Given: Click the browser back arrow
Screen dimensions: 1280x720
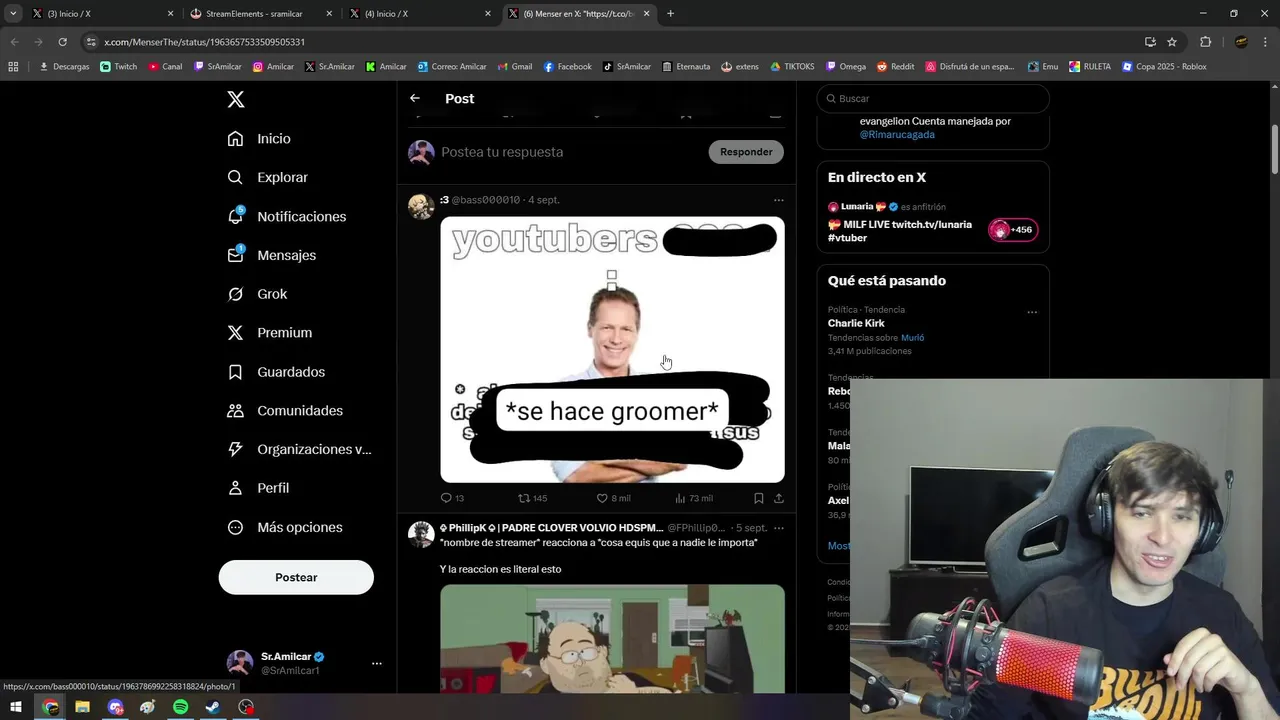Looking at the screenshot, I should click(14, 42).
